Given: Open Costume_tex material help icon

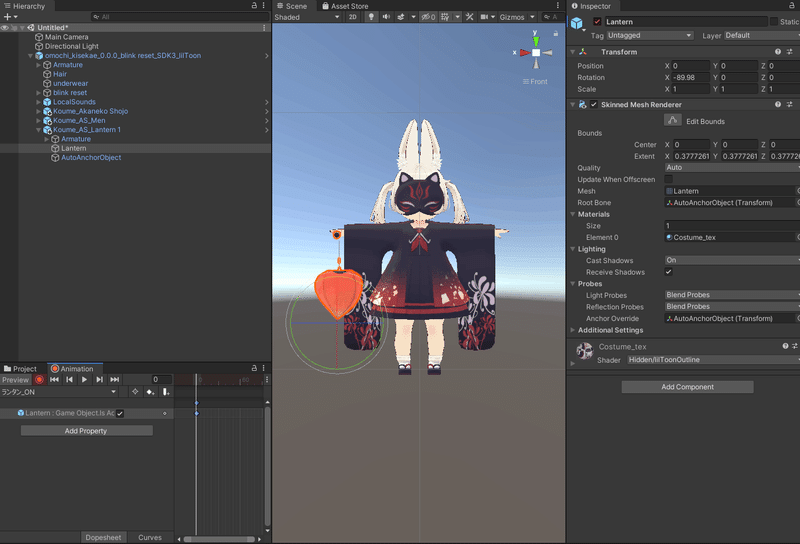Looking at the screenshot, I should click(785, 346).
